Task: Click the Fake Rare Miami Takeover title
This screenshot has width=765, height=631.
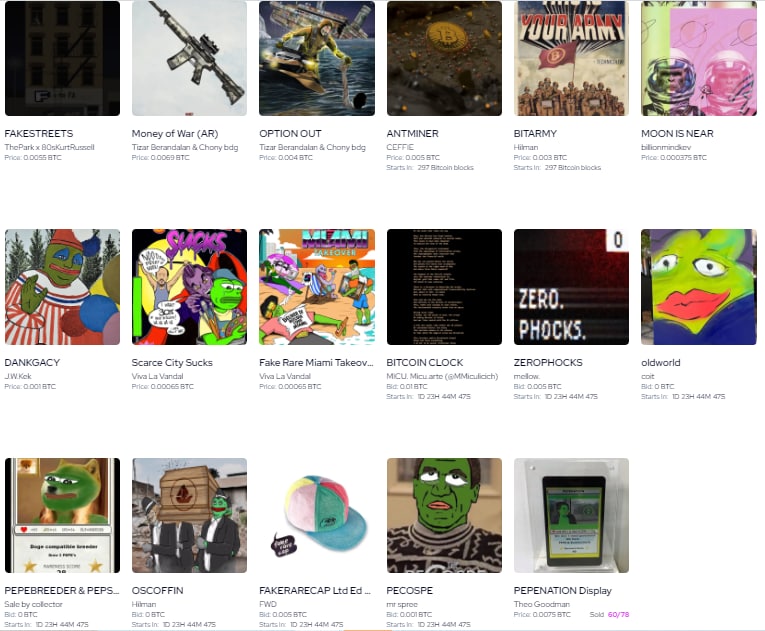Action: (316, 363)
